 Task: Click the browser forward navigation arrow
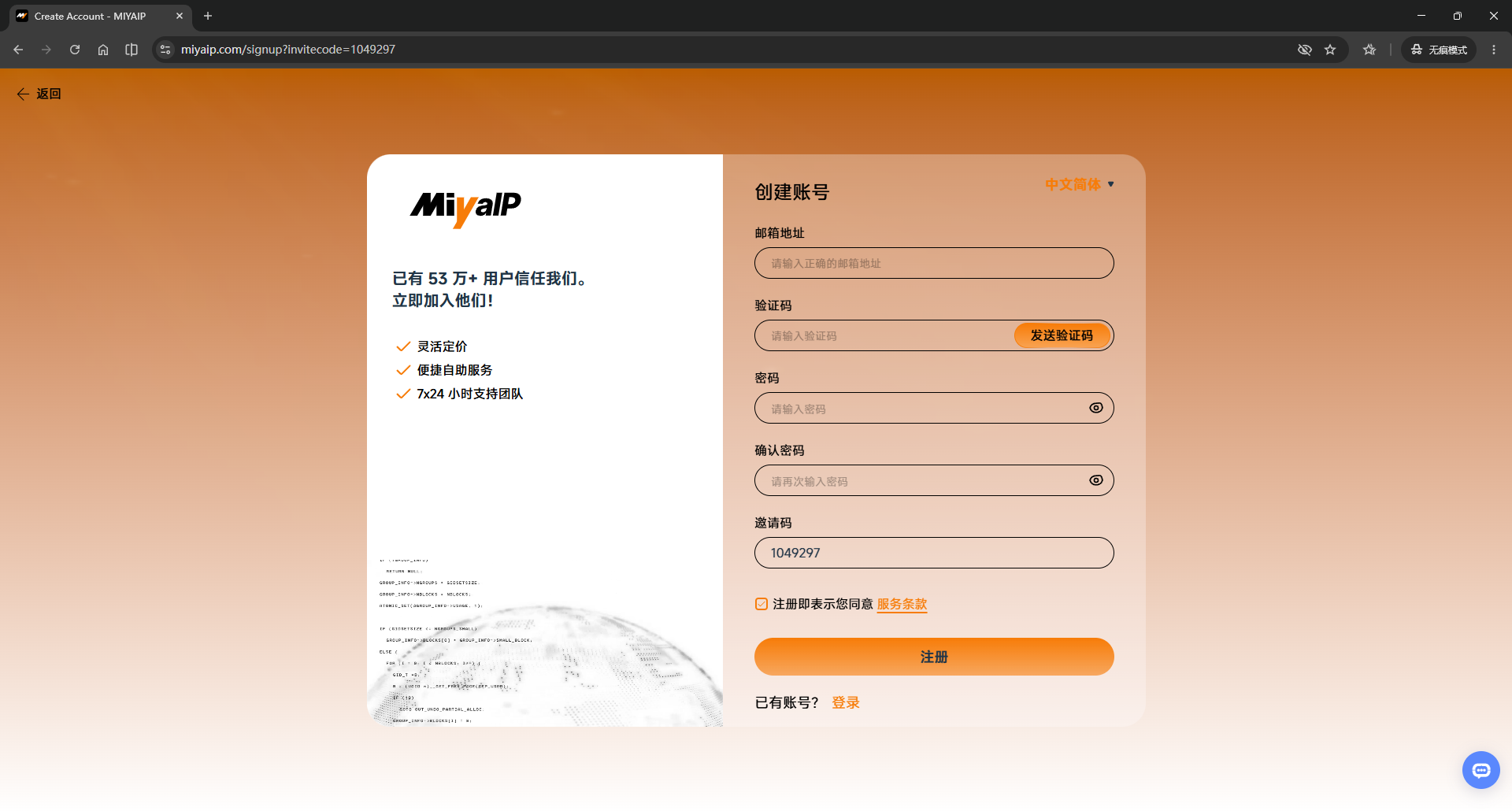(x=46, y=50)
